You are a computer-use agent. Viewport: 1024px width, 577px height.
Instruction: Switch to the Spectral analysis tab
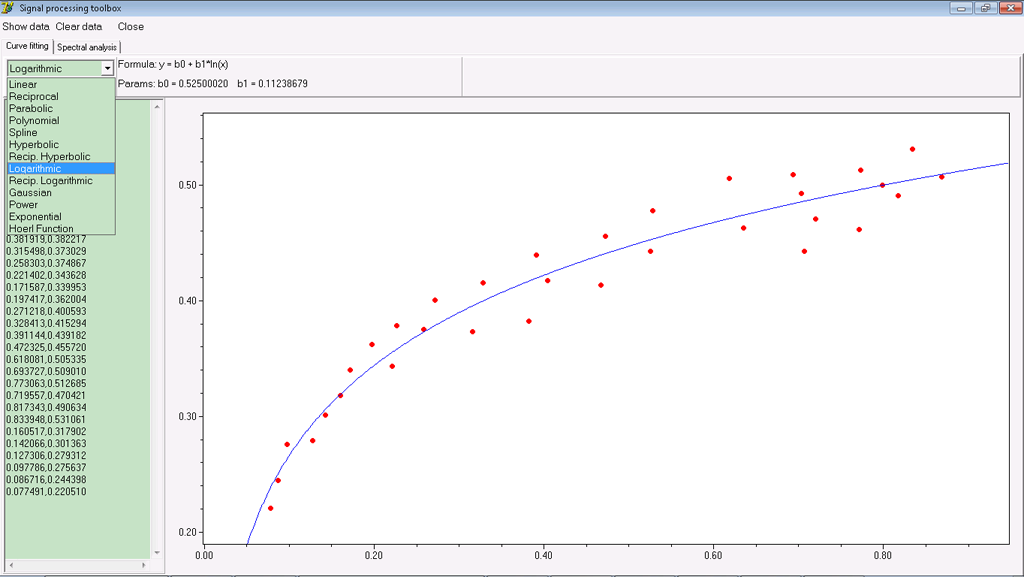87,47
